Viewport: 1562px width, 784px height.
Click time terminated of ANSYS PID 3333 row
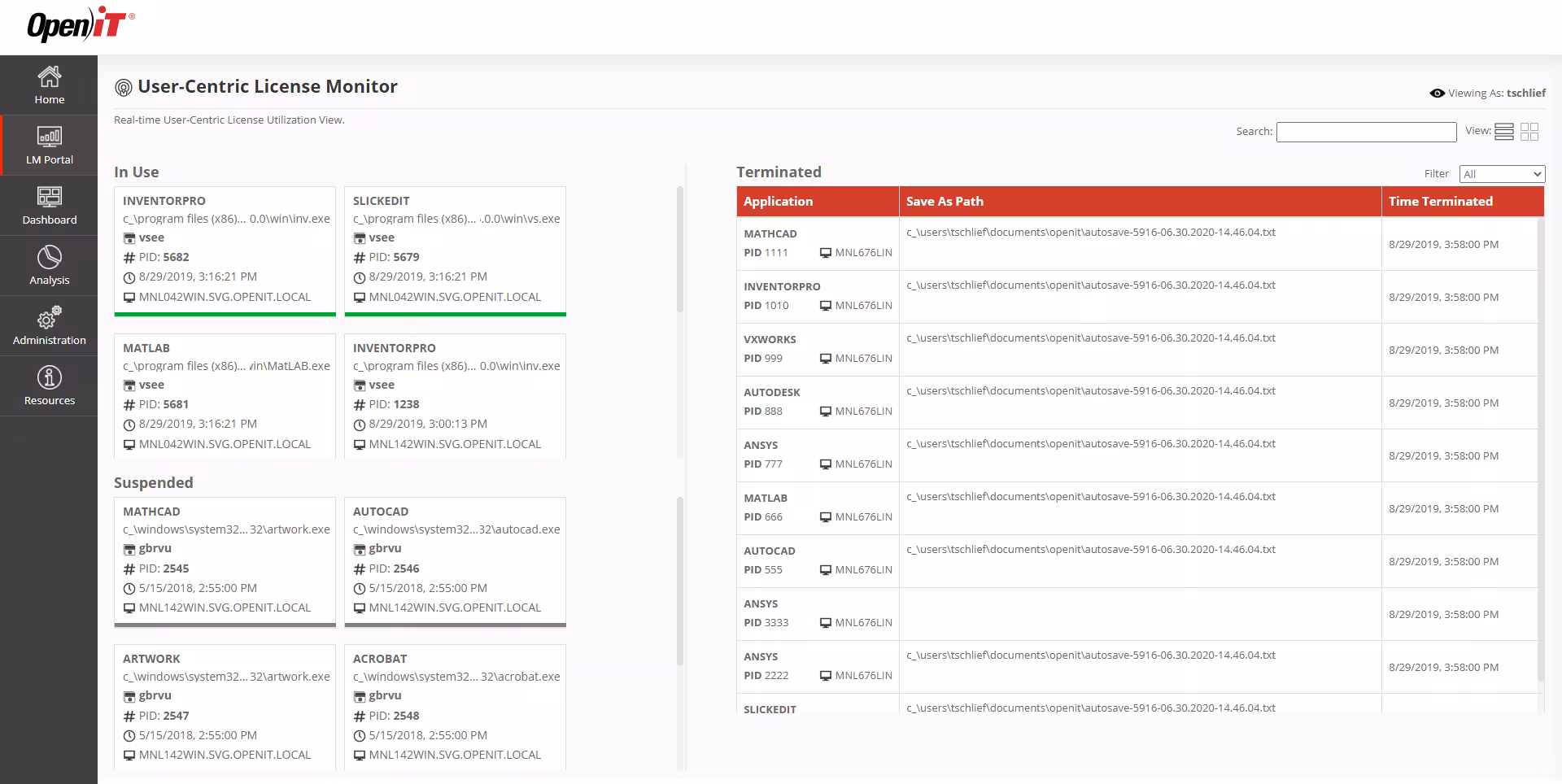1443,615
